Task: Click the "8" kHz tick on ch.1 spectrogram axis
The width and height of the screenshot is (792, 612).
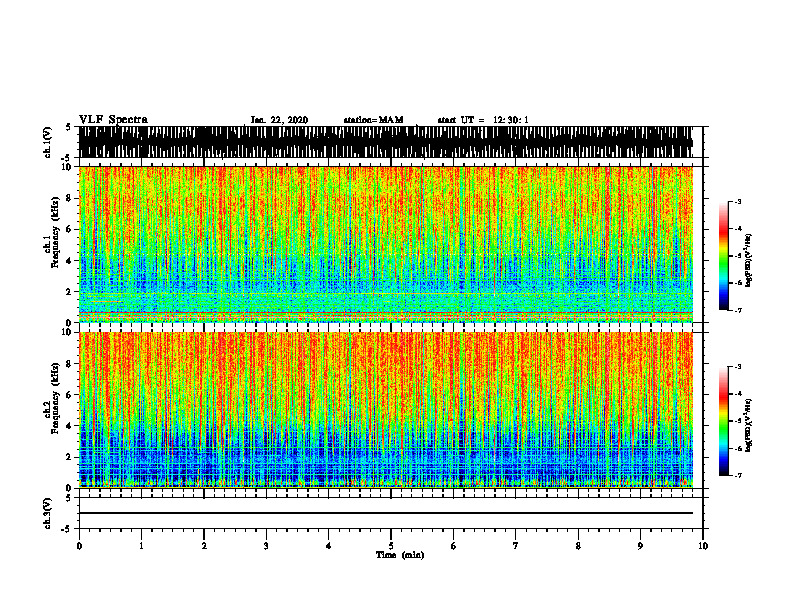Action: [70, 198]
